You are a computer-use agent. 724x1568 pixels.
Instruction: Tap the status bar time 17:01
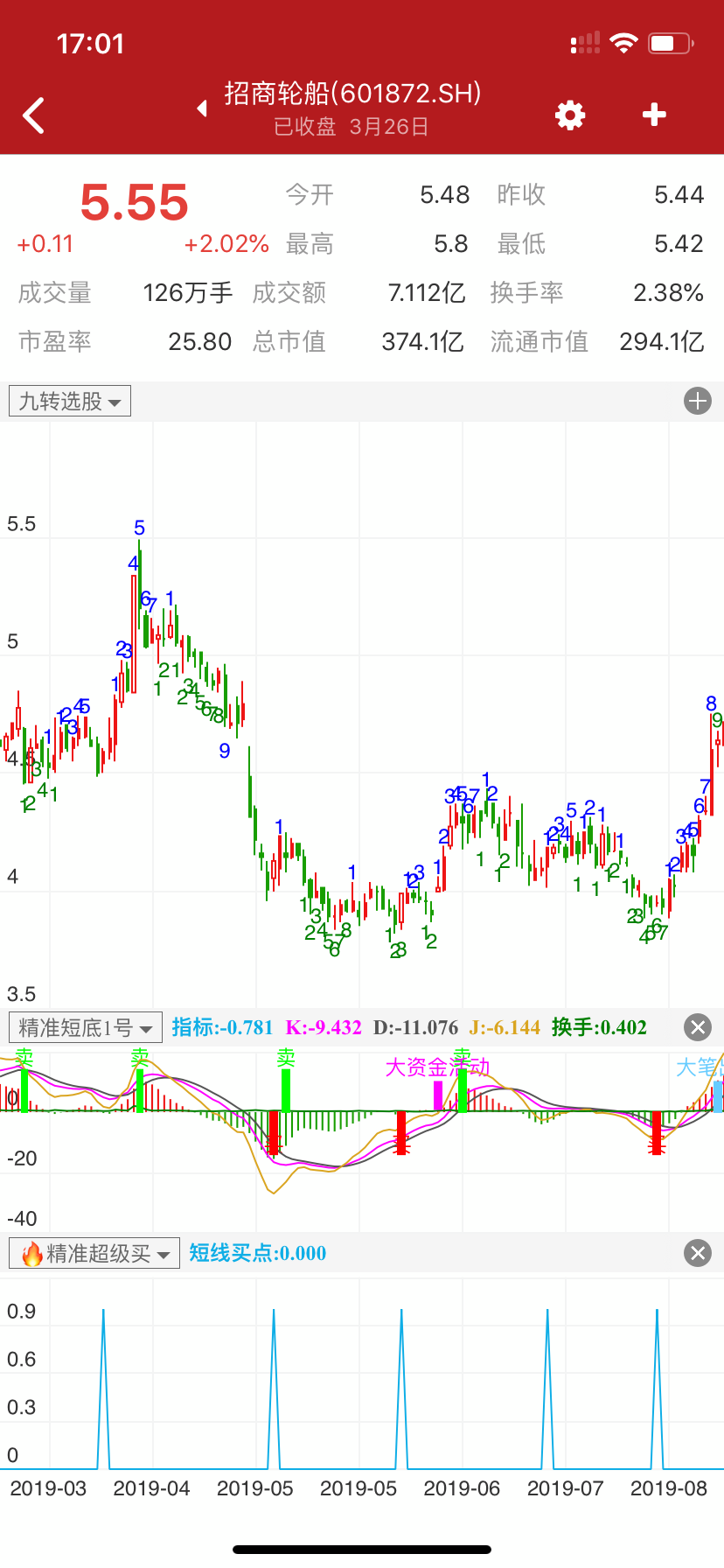click(x=90, y=44)
